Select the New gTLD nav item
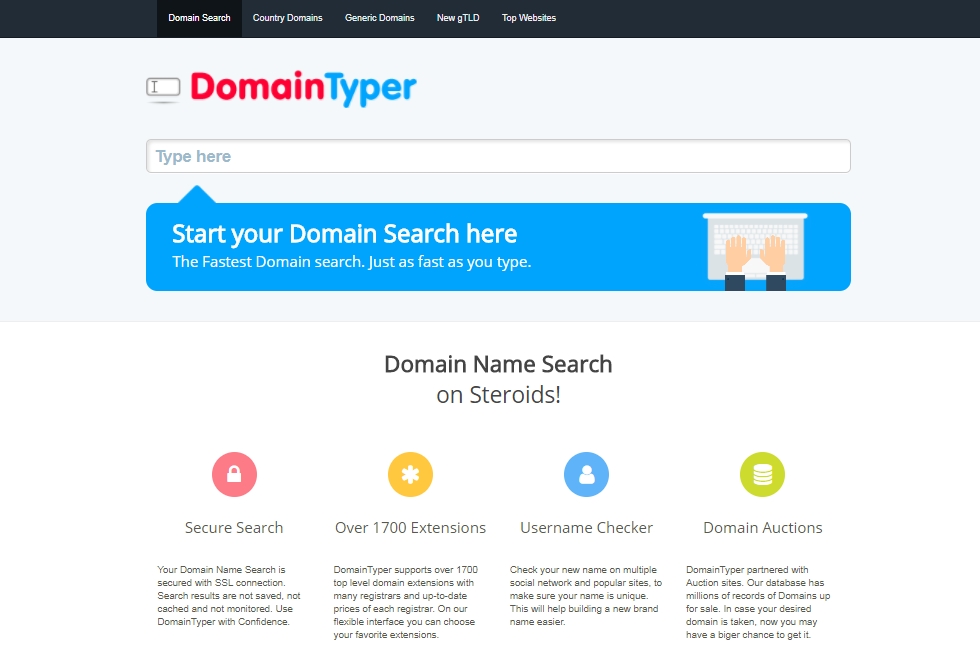980x660 pixels. [x=458, y=18]
